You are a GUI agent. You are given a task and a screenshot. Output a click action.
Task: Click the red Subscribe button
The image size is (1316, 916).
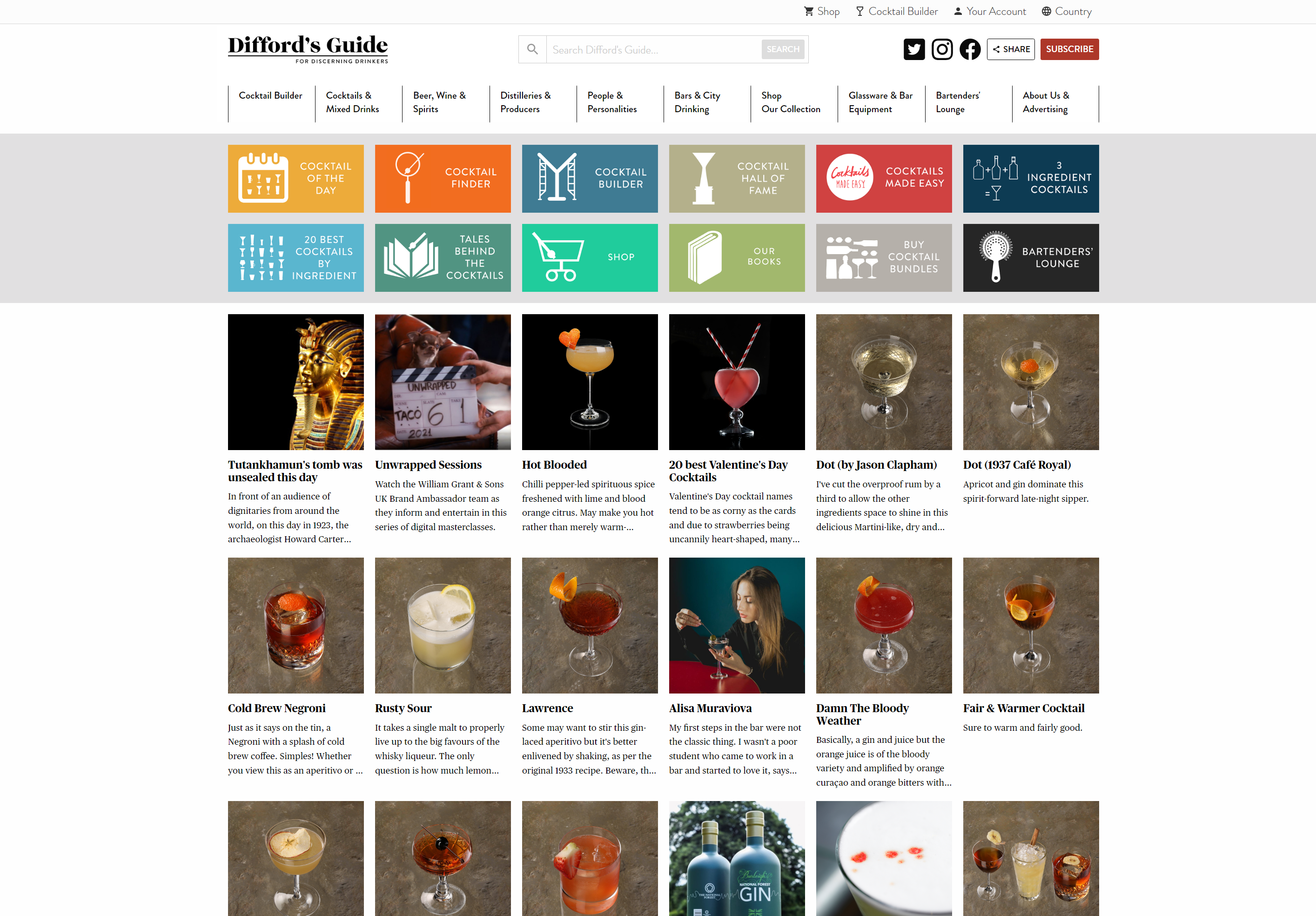tap(1069, 49)
